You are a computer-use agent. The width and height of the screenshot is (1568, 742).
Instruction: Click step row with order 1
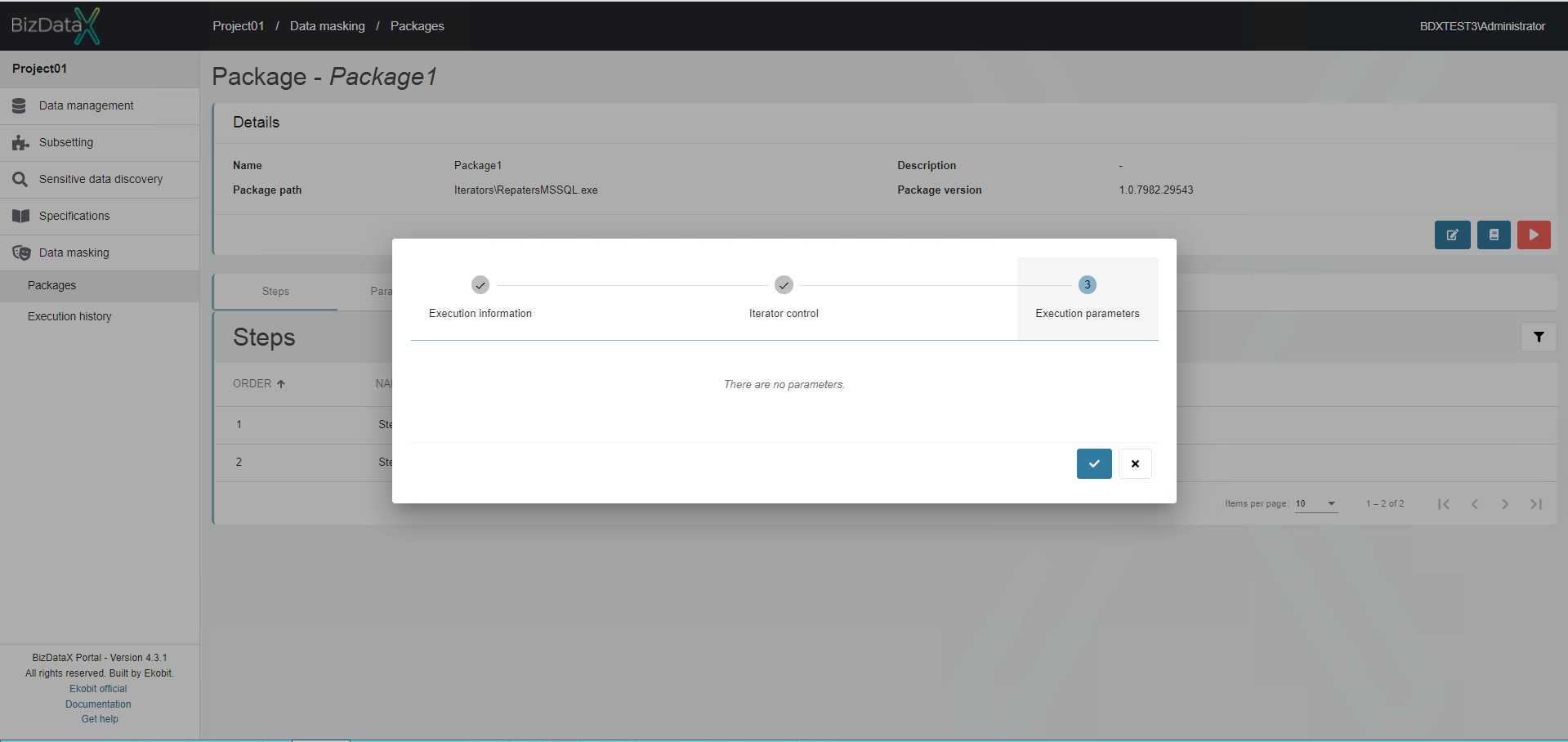885,425
